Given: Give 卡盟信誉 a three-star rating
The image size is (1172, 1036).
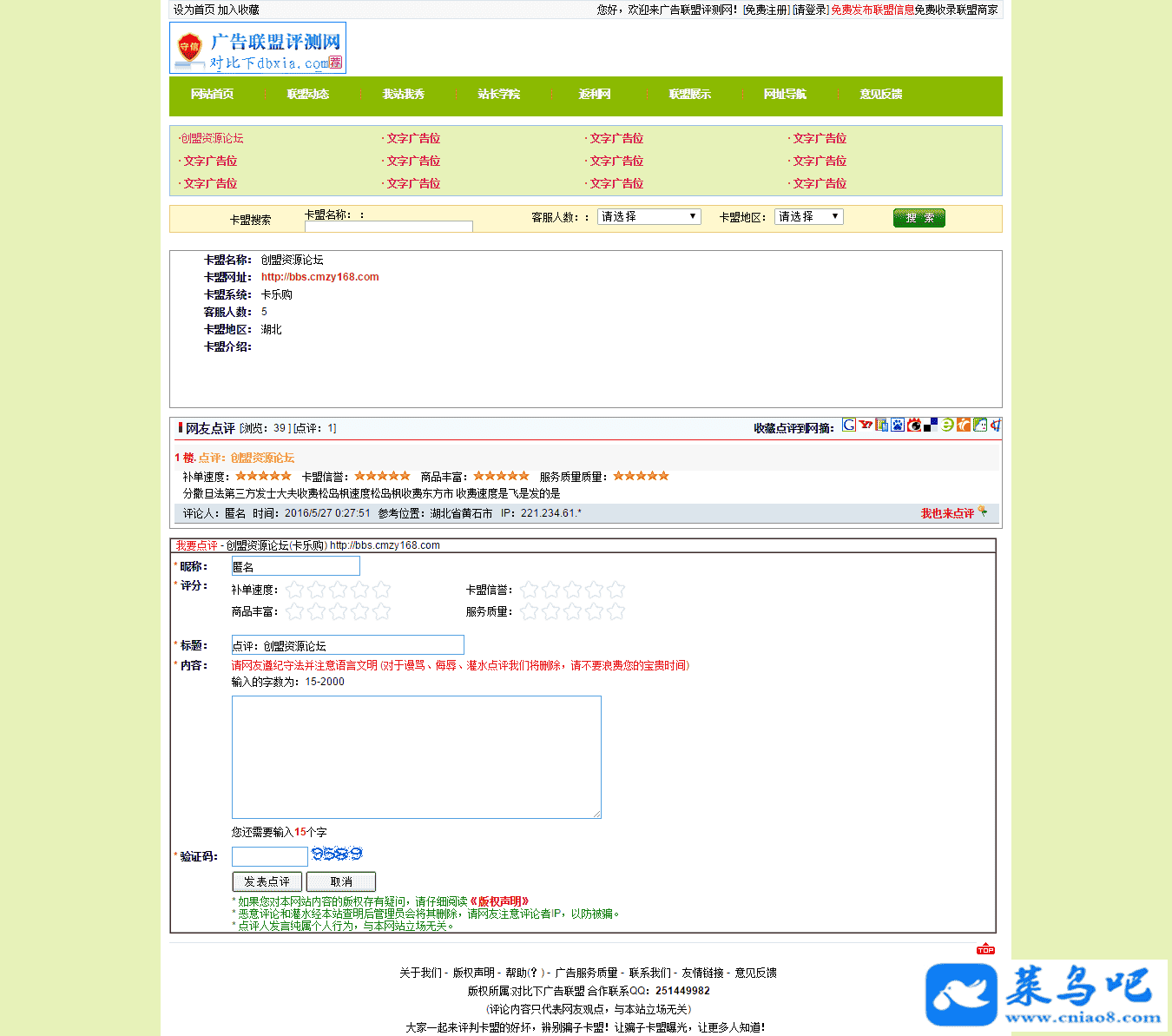Looking at the screenshot, I should coord(573,590).
